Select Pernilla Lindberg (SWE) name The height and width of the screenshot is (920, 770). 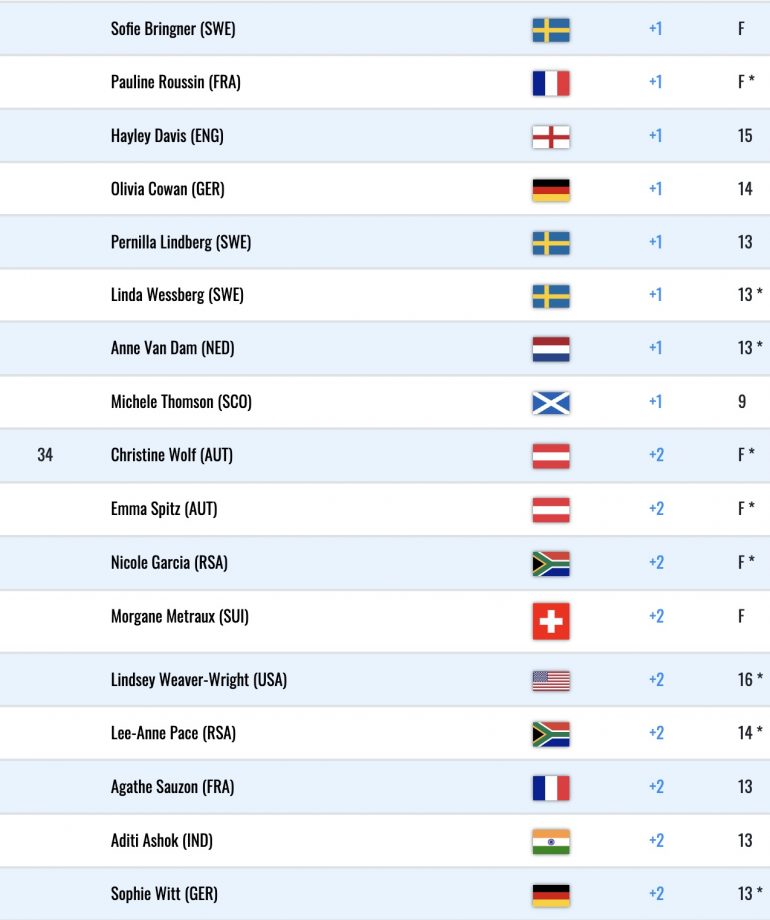[x=181, y=242]
